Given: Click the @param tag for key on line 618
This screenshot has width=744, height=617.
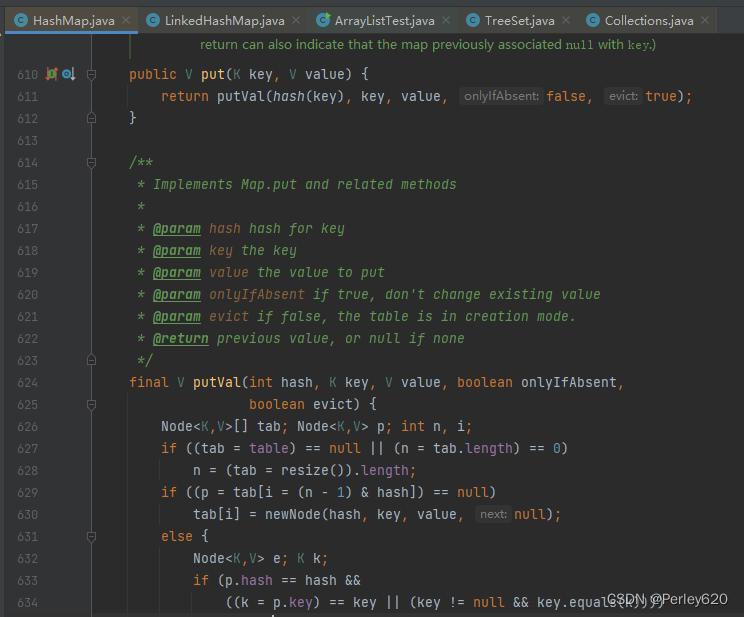Looking at the screenshot, I should tap(177, 251).
